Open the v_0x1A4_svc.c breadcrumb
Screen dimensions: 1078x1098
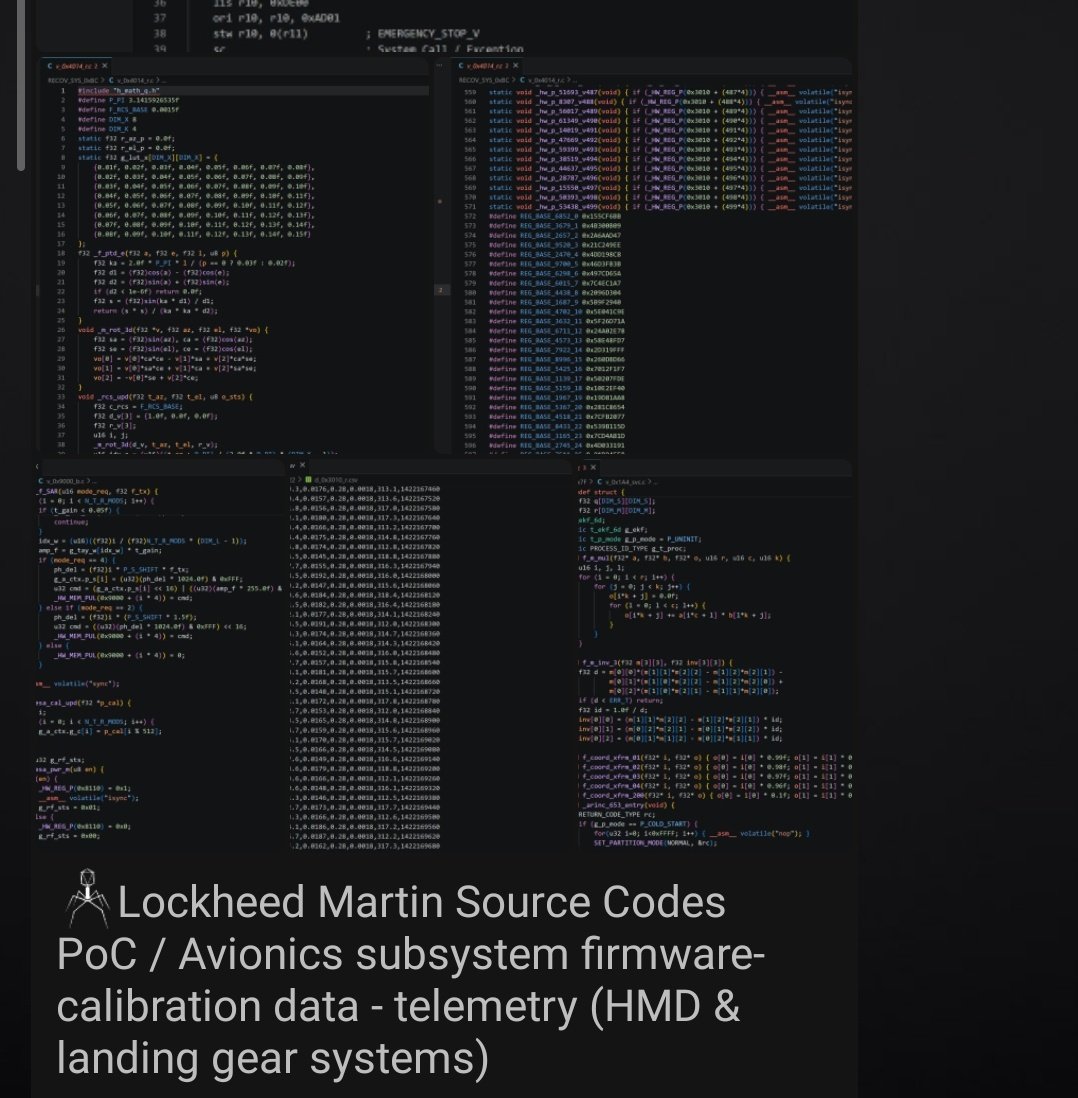coord(626,482)
